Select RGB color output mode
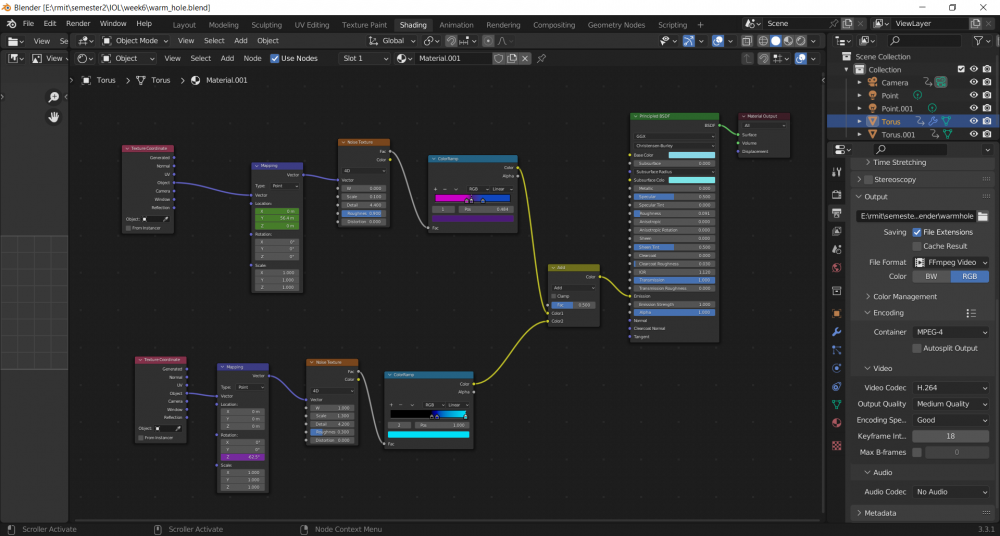This screenshot has width=1000, height=536. pyautogui.click(x=969, y=277)
